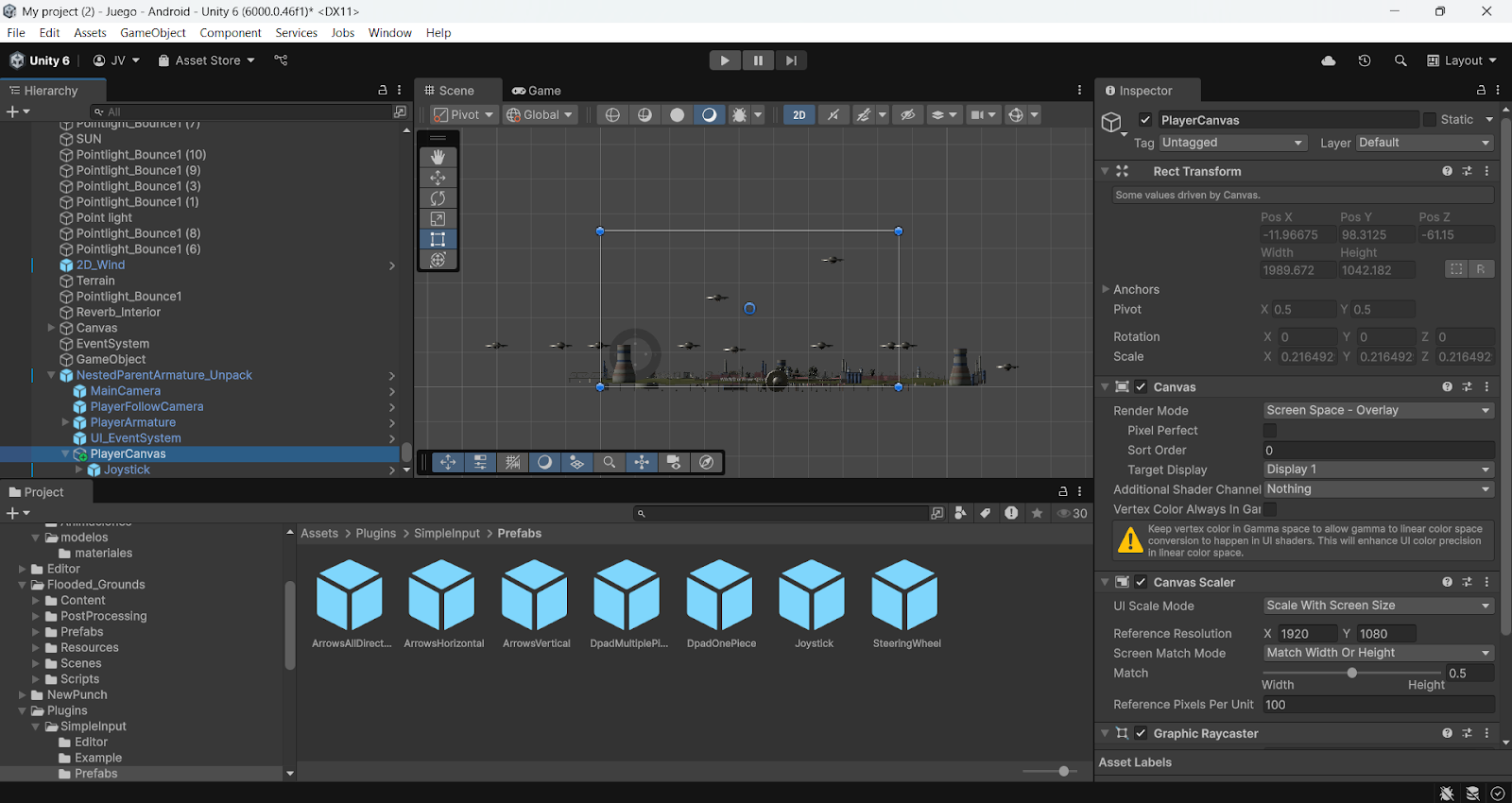Open the Global handle rotation dropdown
1512x803 pixels.
point(540,115)
